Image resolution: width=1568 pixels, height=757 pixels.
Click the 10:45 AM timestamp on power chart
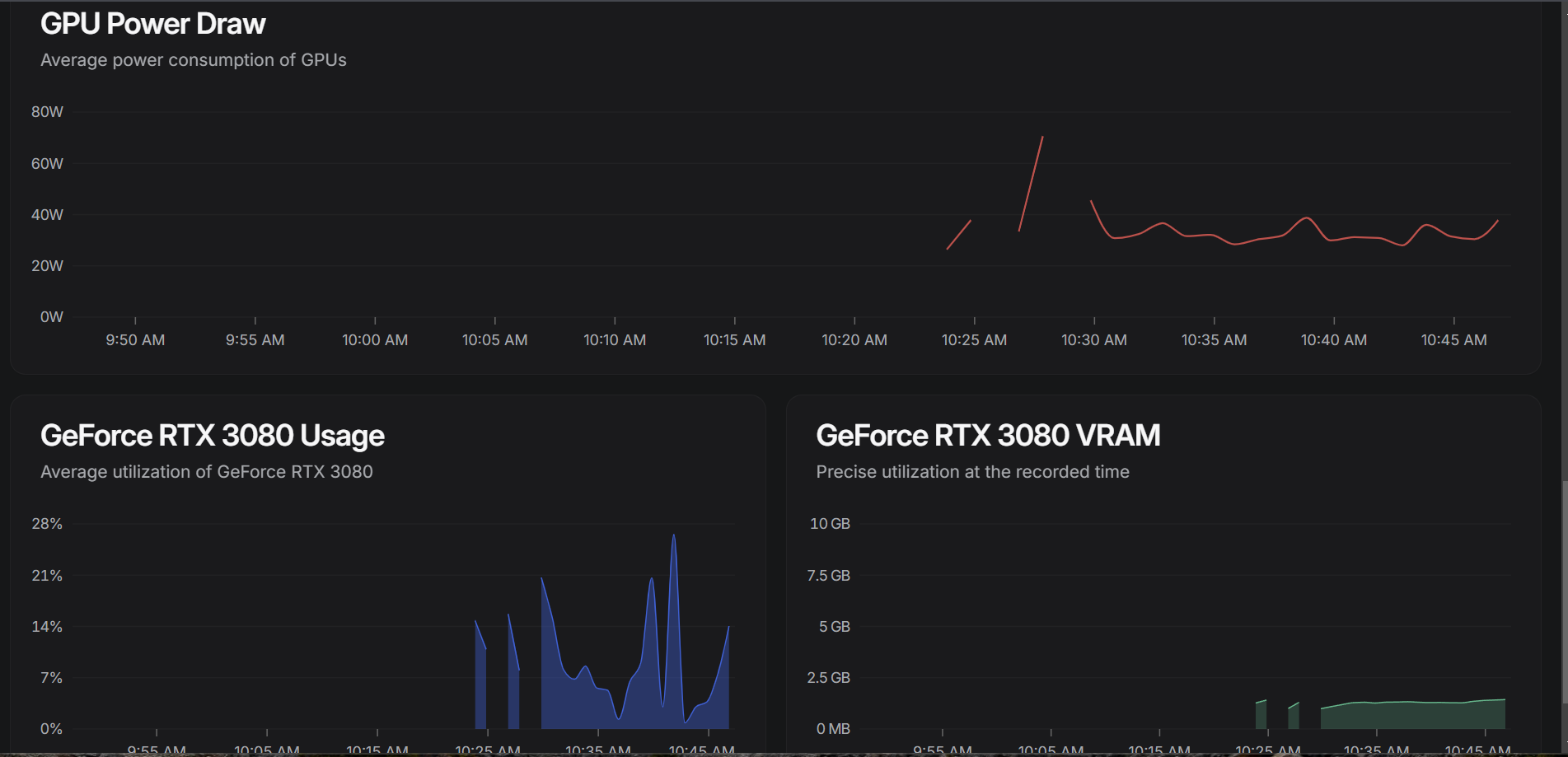tap(1453, 339)
